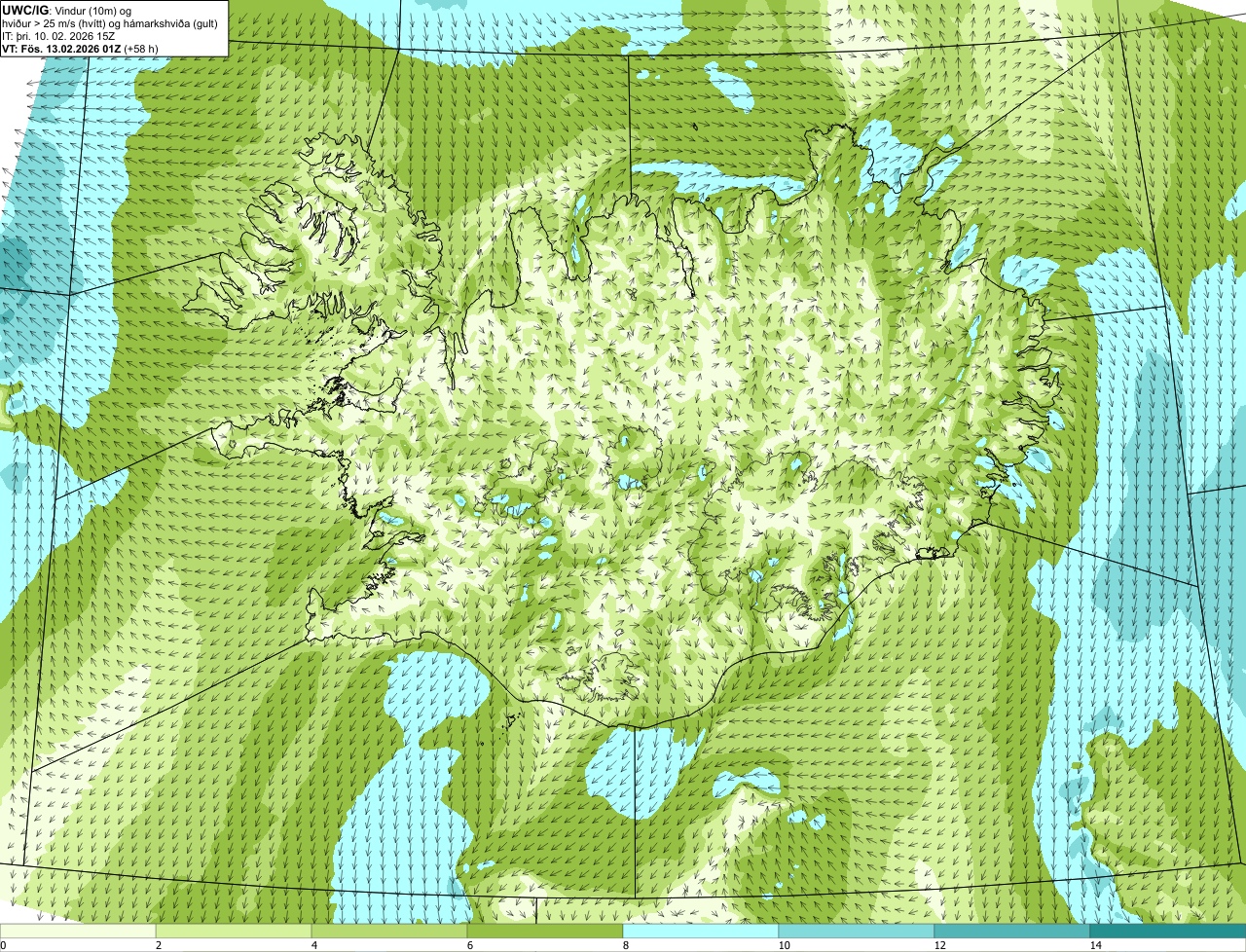This screenshot has height=952, width=1246.
Task: Click the 12–14 m/s teal legend segment
Action: point(1012,931)
